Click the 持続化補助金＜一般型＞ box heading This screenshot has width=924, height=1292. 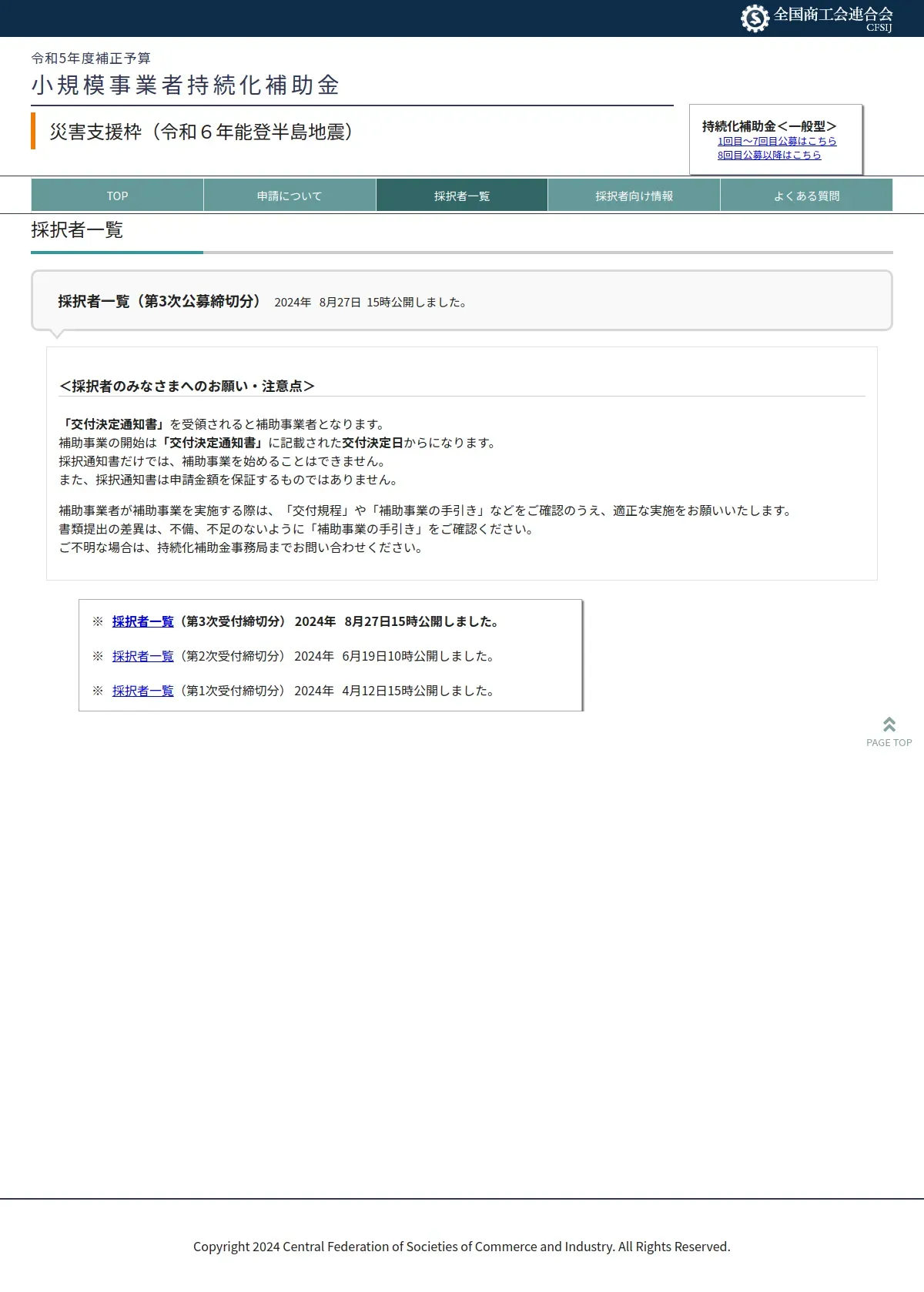[x=769, y=126]
